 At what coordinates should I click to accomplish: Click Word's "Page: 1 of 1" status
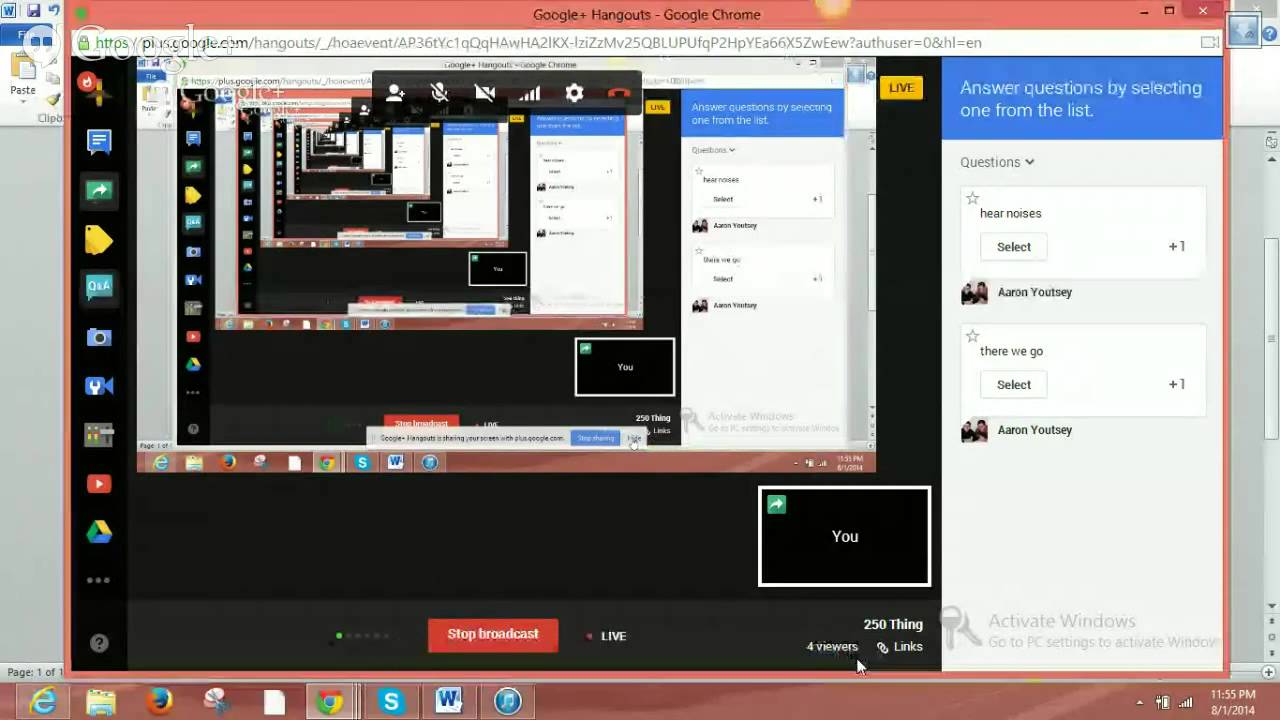point(35,672)
